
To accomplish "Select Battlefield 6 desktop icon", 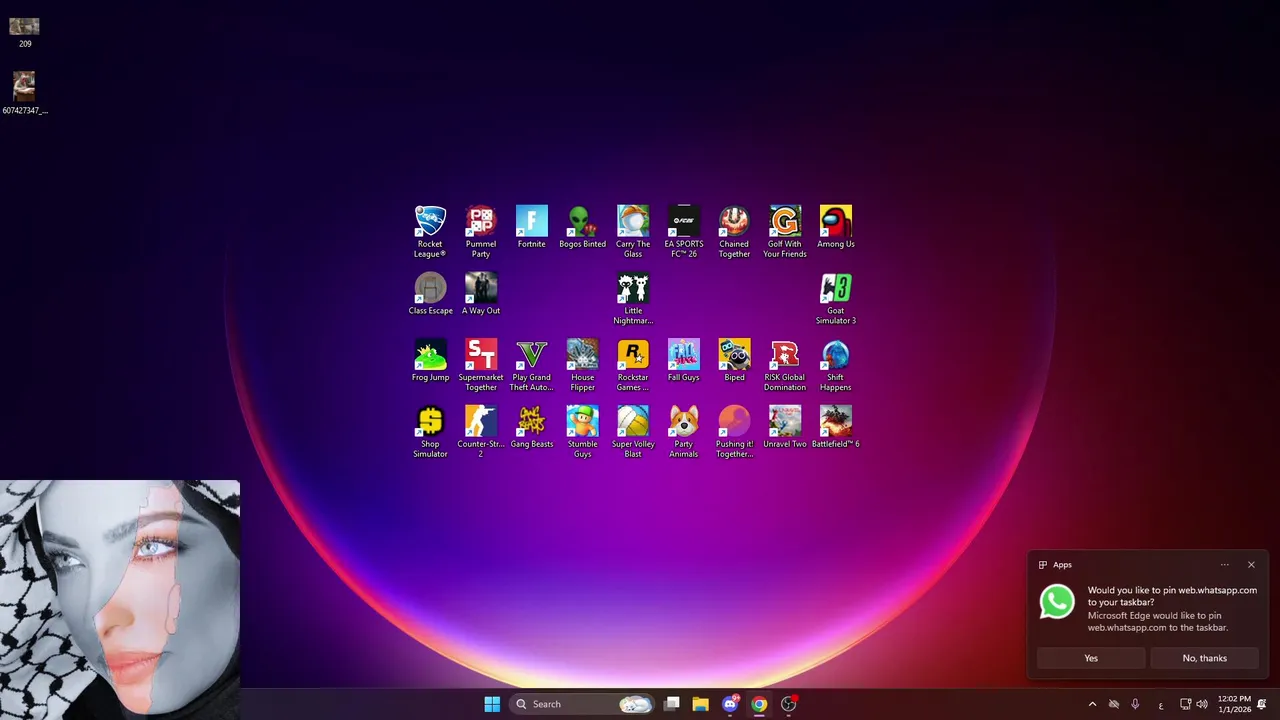I will (836, 428).
